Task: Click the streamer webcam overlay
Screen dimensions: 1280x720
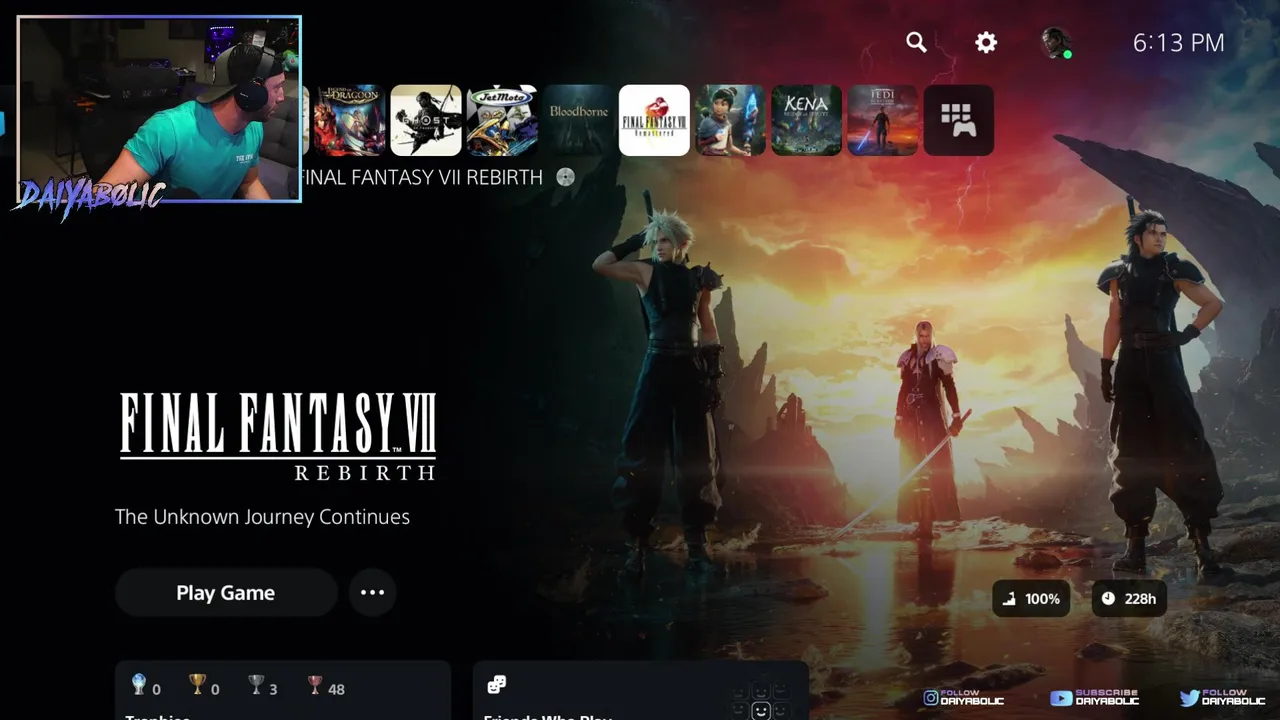Action: click(159, 109)
